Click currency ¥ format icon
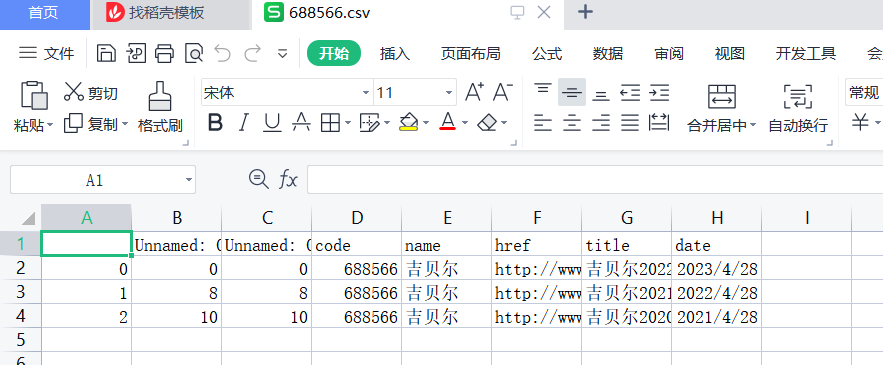The width and height of the screenshot is (883, 365). coord(860,122)
